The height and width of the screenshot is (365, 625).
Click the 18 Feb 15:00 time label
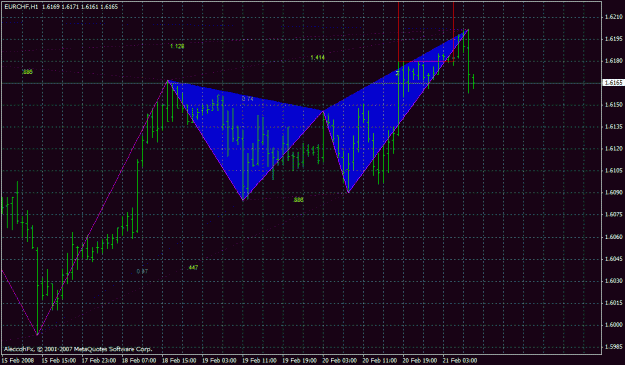[179, 361]
